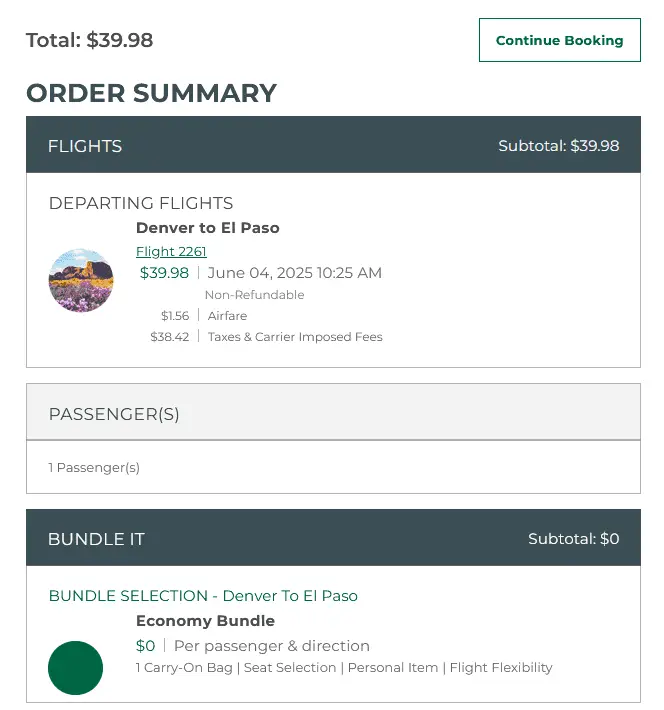
Task: Click the Continue Booking button
Action: (x=559, y=40)
